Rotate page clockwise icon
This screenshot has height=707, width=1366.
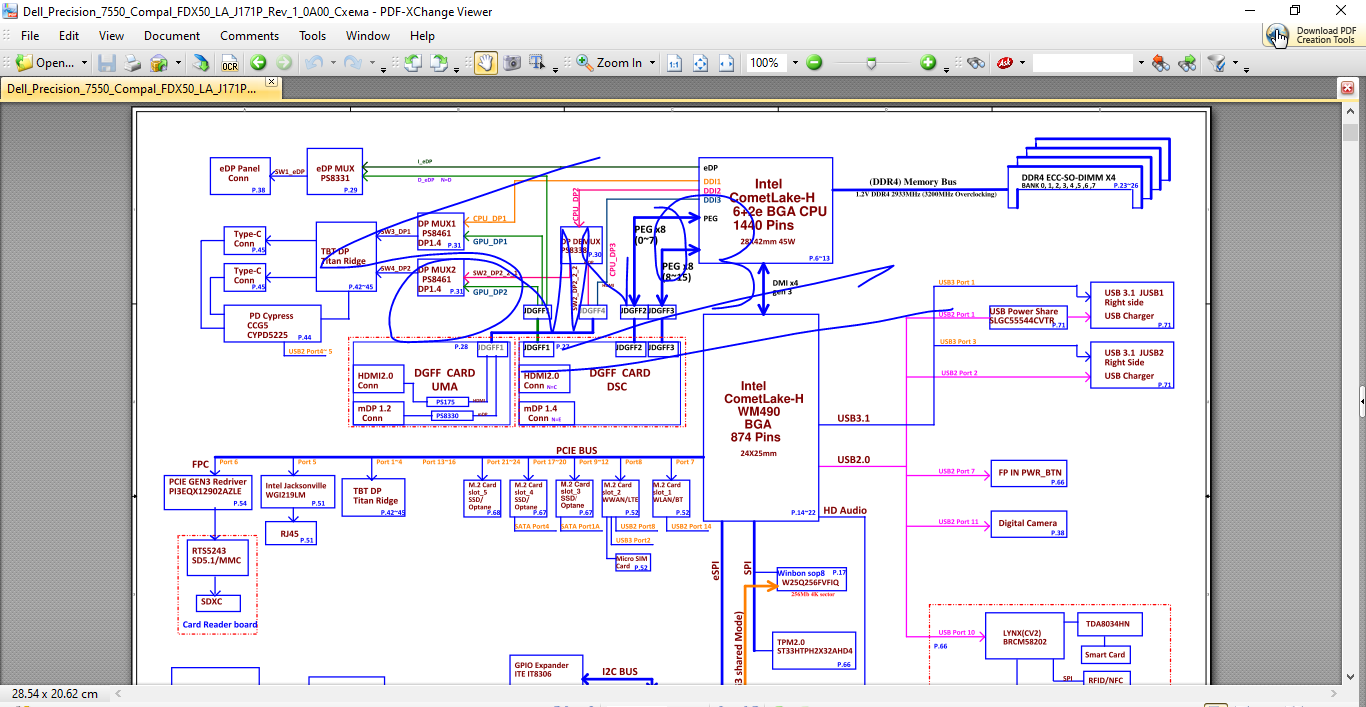pyautogui.click(x=439, y=62)
